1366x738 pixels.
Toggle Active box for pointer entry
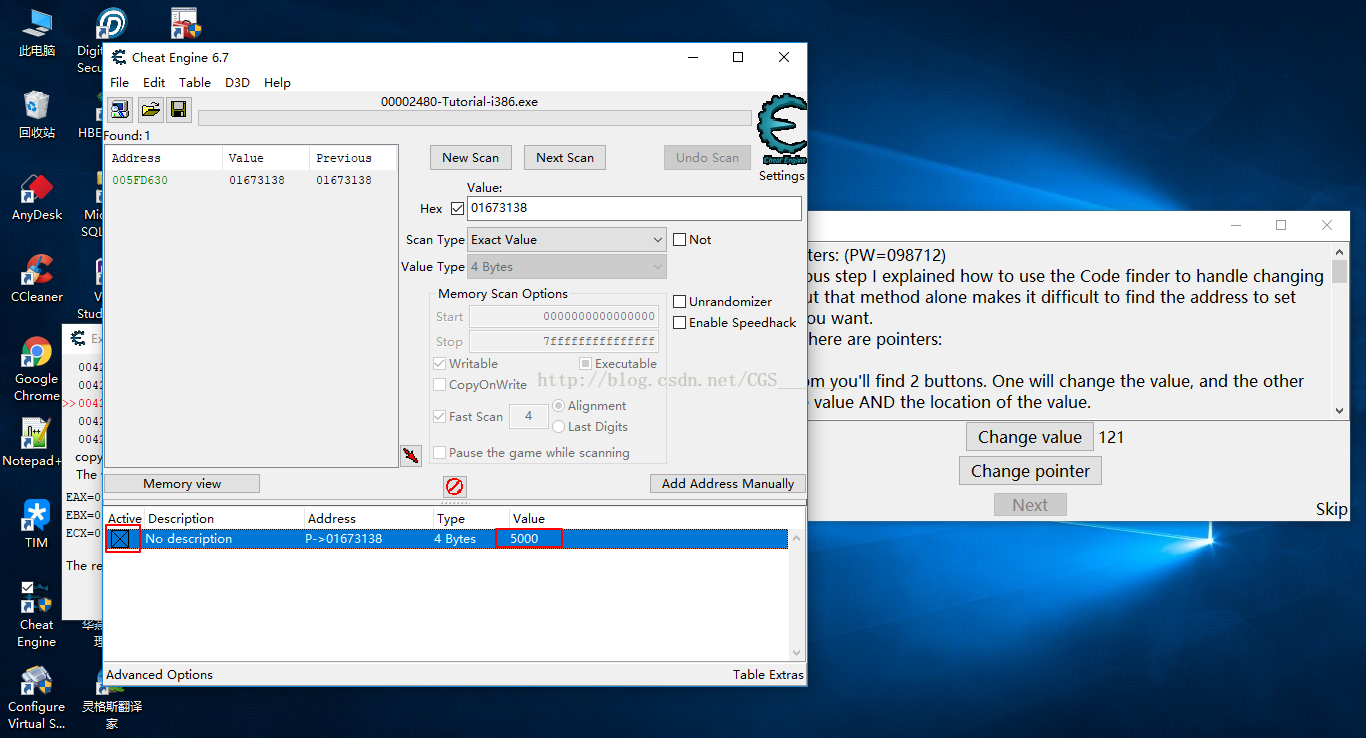(x=120, y=539)
